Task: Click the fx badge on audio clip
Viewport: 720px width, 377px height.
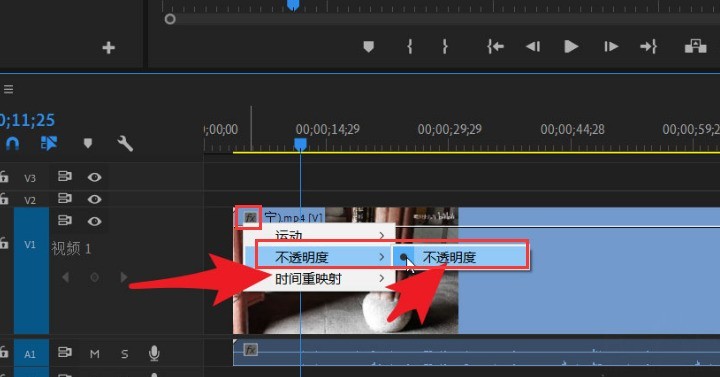Action: (x=250, y=350)
